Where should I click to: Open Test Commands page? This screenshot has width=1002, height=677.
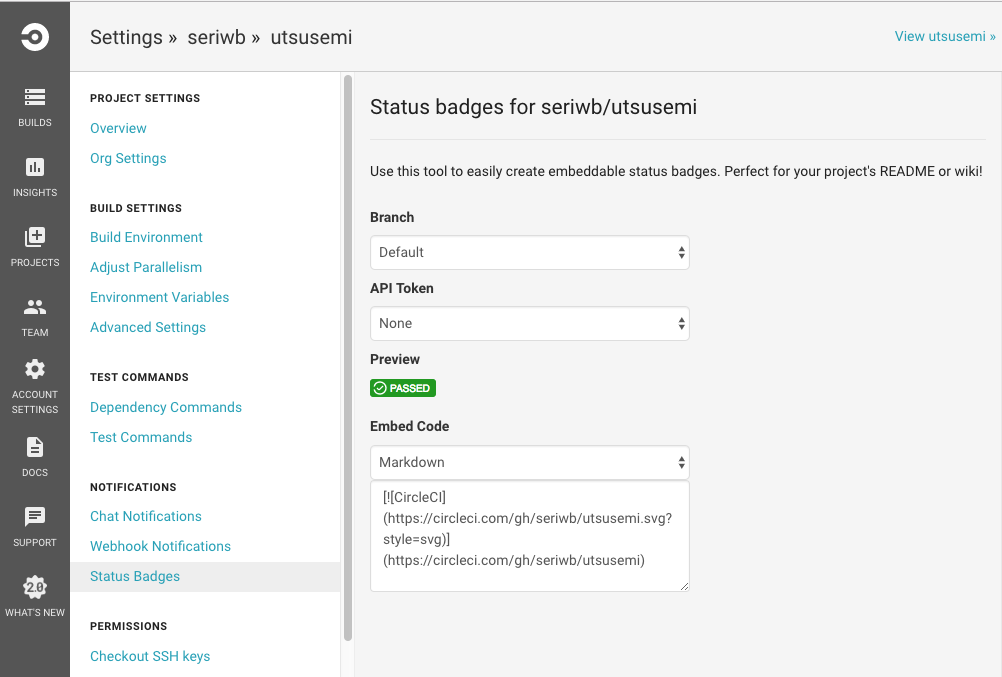click(x=141, y=437)
